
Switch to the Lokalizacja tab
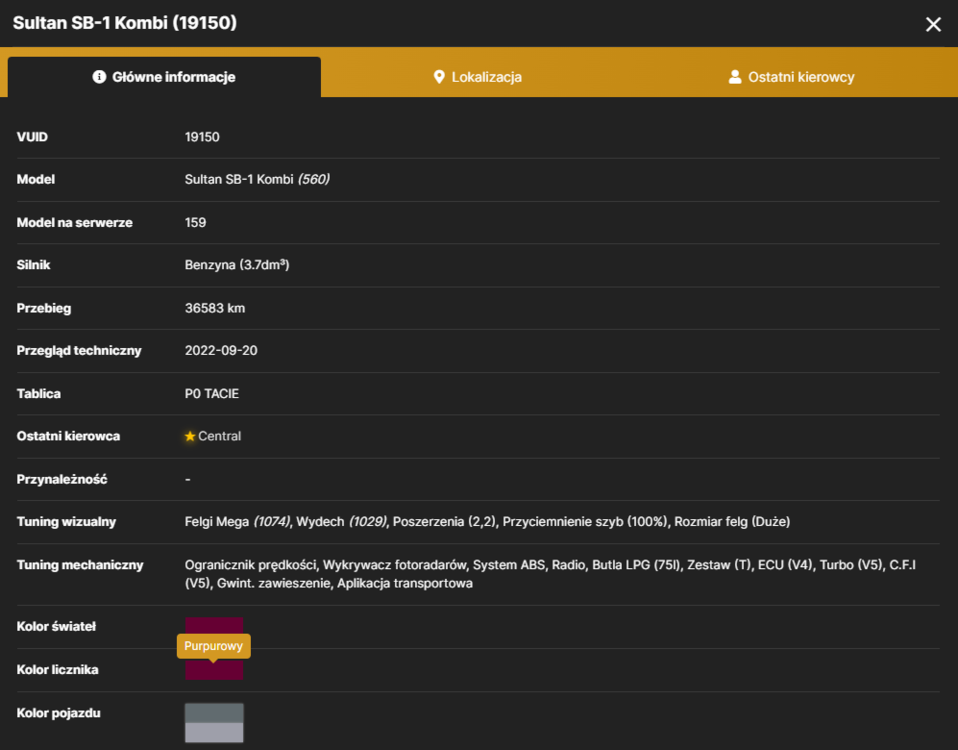(477, 77)
